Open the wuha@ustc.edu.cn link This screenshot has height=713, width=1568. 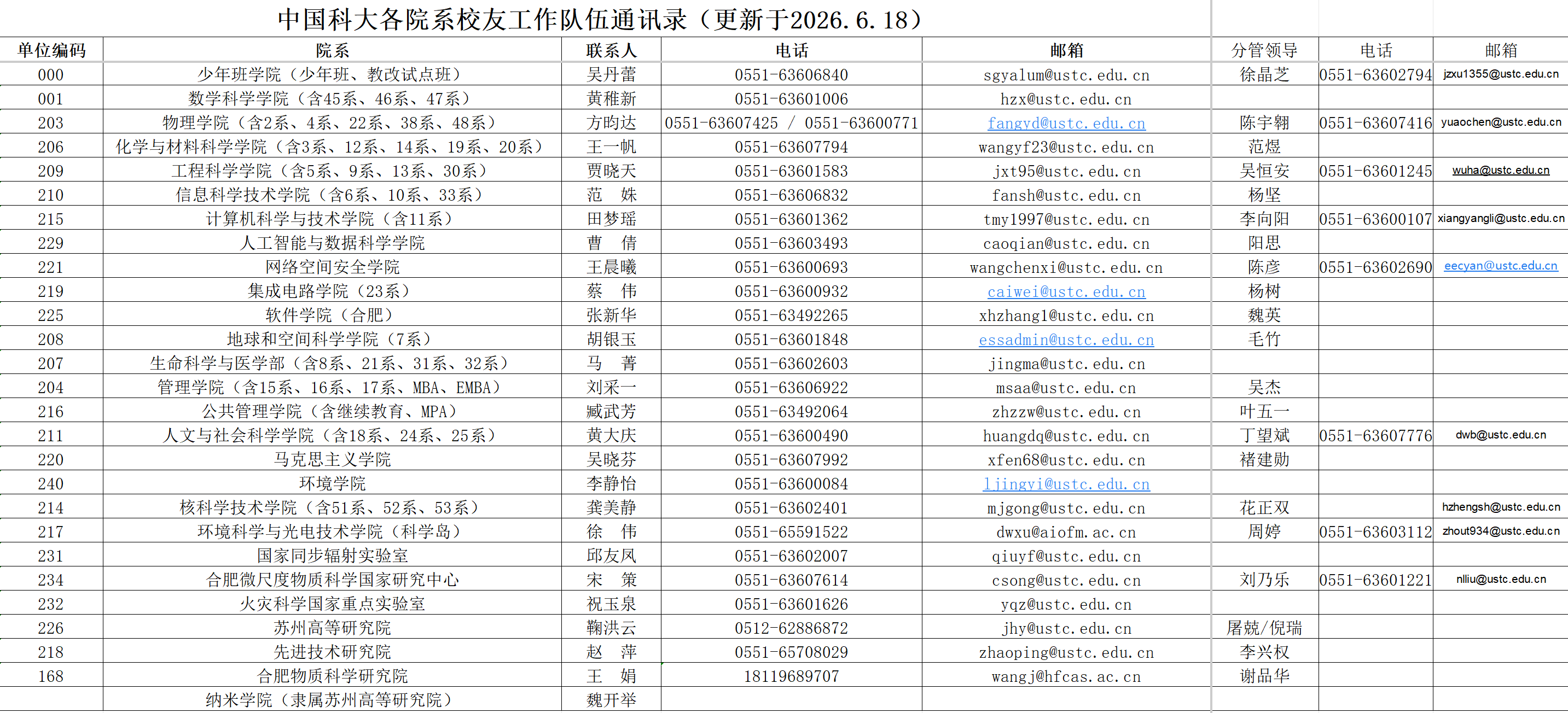[x=1501, y=171]
